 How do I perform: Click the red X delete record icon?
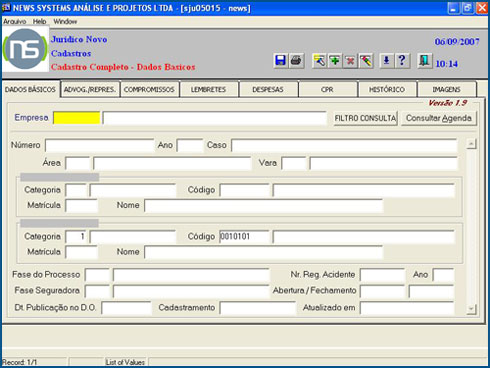point(350,61)
